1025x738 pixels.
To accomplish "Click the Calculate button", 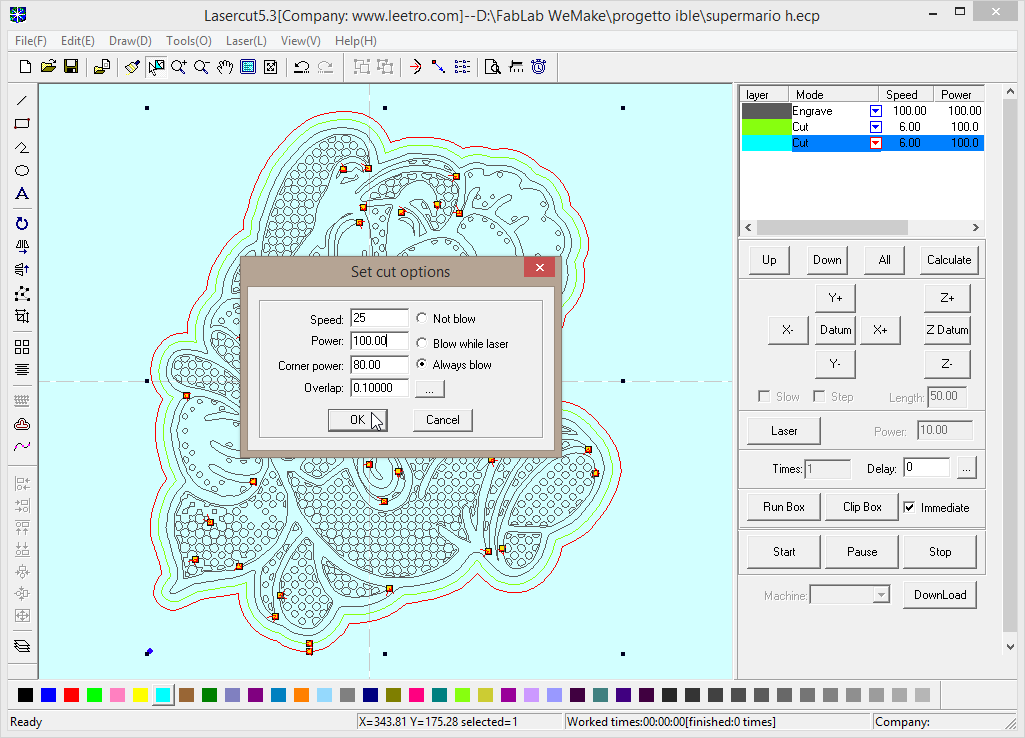I will (x=949, y=260).
